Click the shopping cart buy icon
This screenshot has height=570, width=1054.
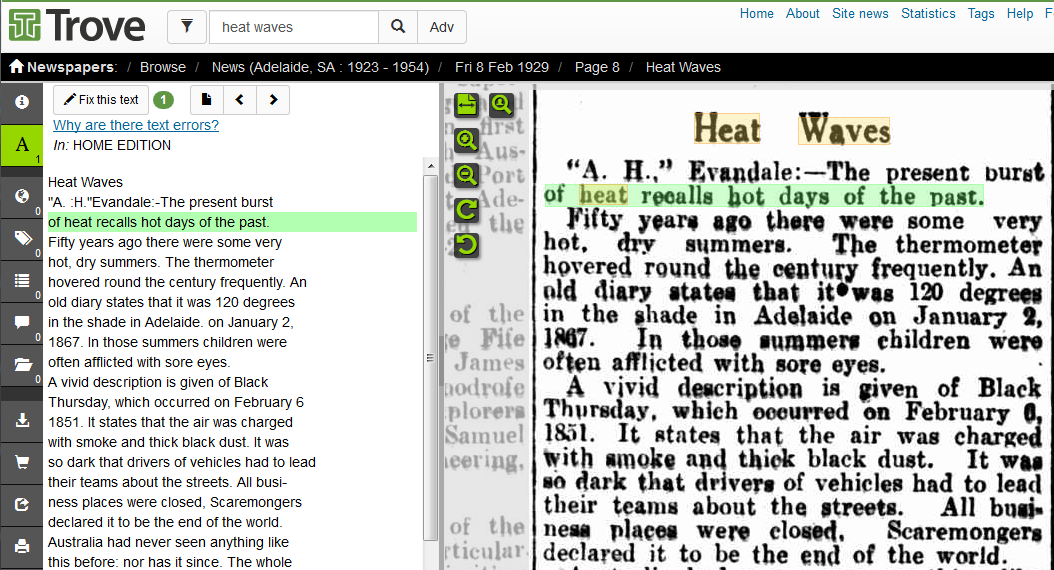pyautogui.click(x=21, y=462)
